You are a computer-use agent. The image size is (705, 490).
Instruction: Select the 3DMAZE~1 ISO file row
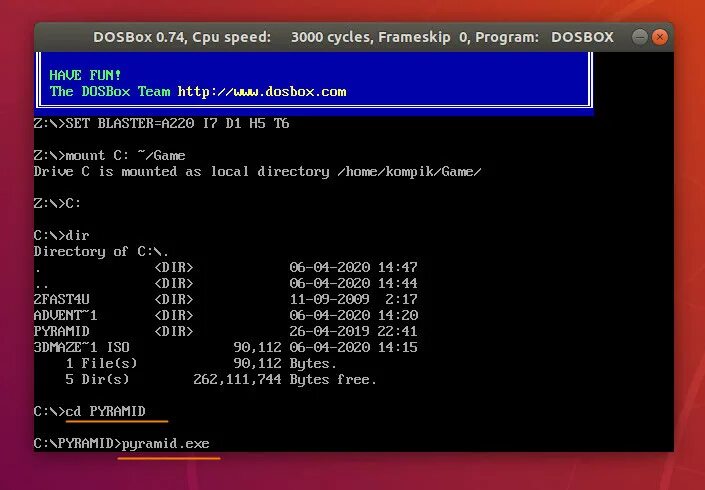point(226,347)
